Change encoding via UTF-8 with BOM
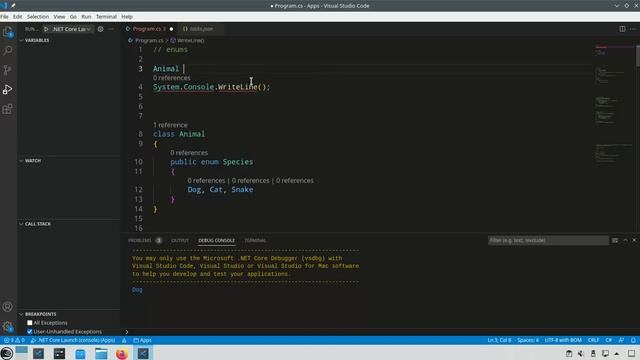This screenshot has height=360, width=640. [x=563, y=340]
